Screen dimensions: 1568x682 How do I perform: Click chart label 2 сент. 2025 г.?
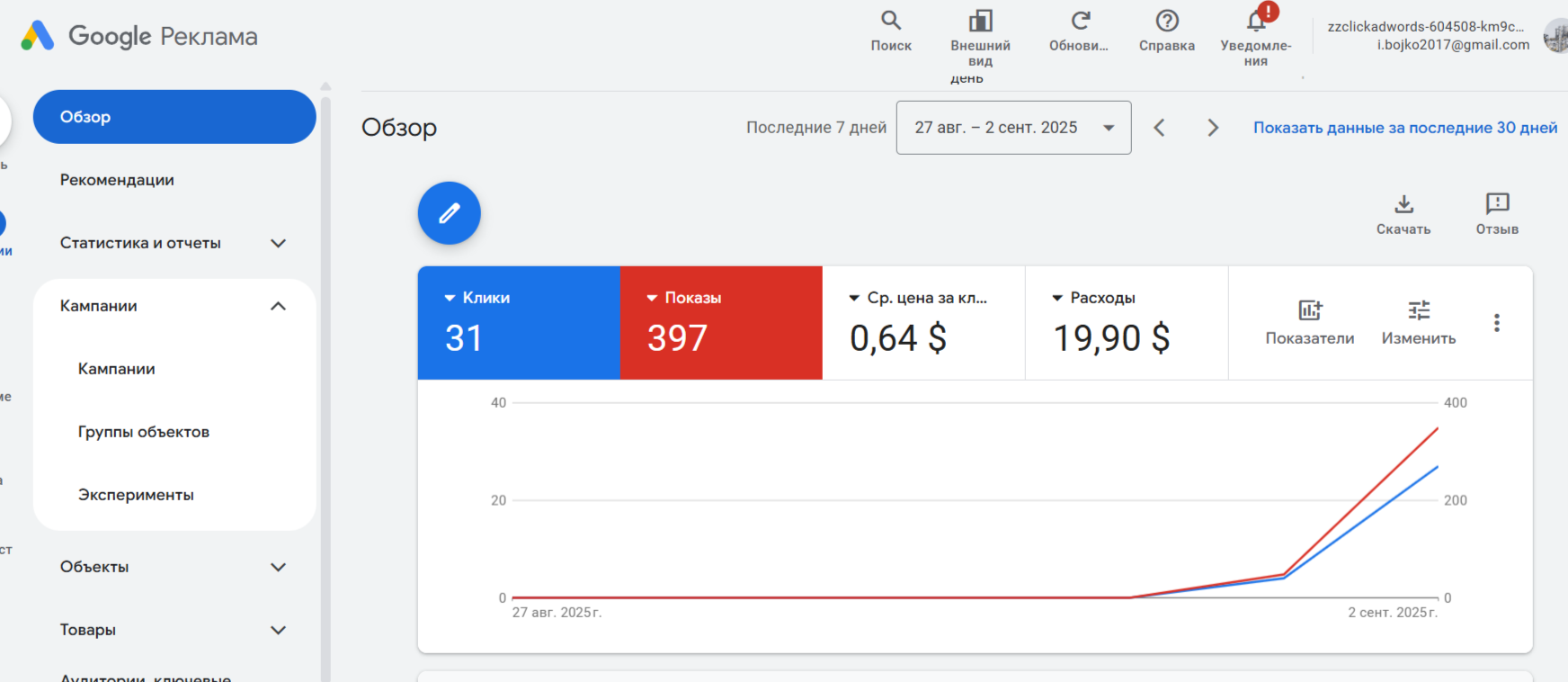1393,613
